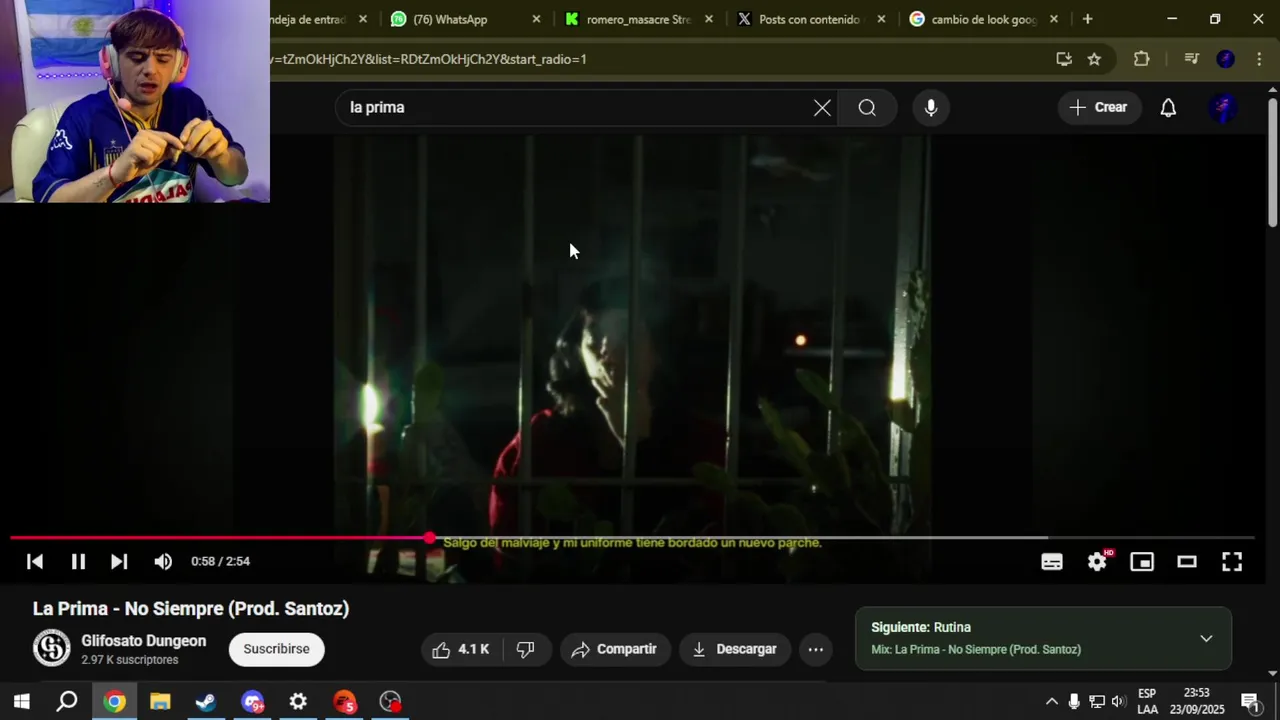This screenshot has width=1280, height=720.
Task: Click the Glifosato Dungeon channel avatar
Action: [52, 649]
